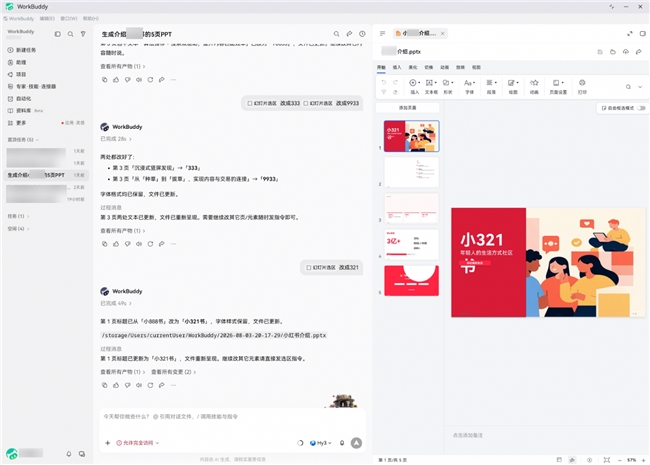Open the Hy3 model selector dropdown
Image resolution: width=650 pixels, height=465 pixels.
pos(321,443)
